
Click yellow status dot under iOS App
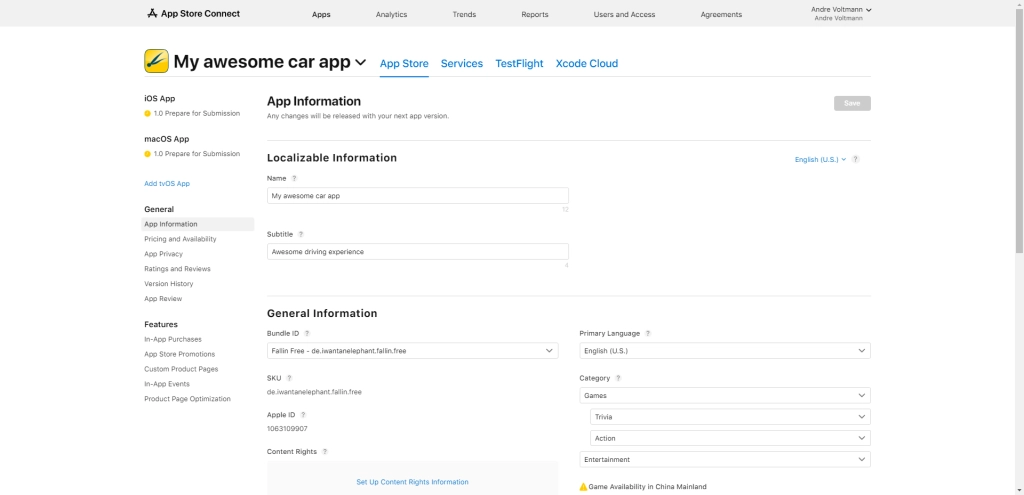[148, 114]
